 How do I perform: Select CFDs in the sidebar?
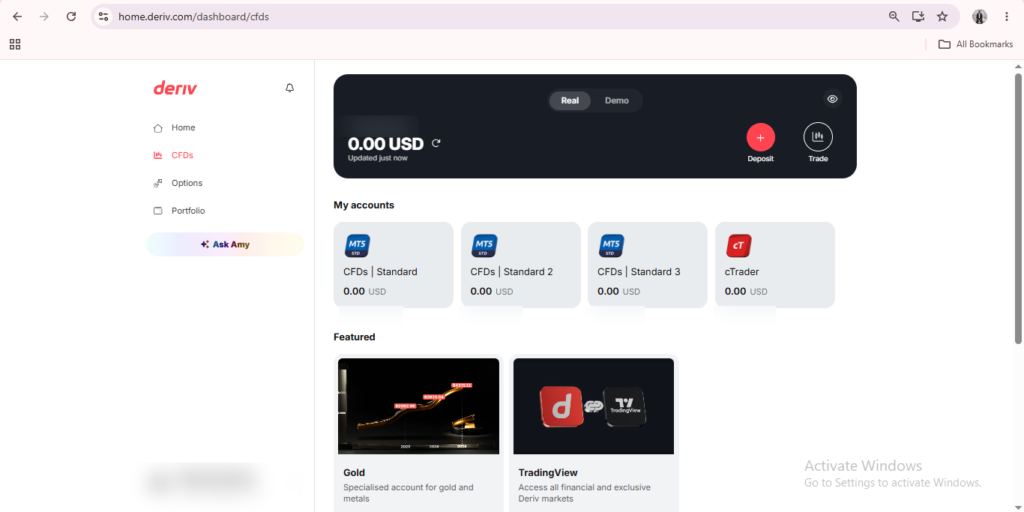tap(182, 155)
